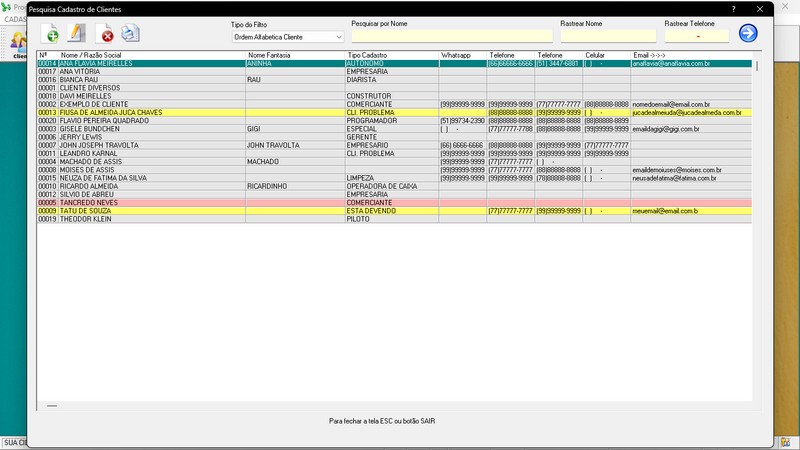Click the ESTA DEVENDO cell
Image resolution: width=800 pixels, height=450 pixels.
coord(392,211)
